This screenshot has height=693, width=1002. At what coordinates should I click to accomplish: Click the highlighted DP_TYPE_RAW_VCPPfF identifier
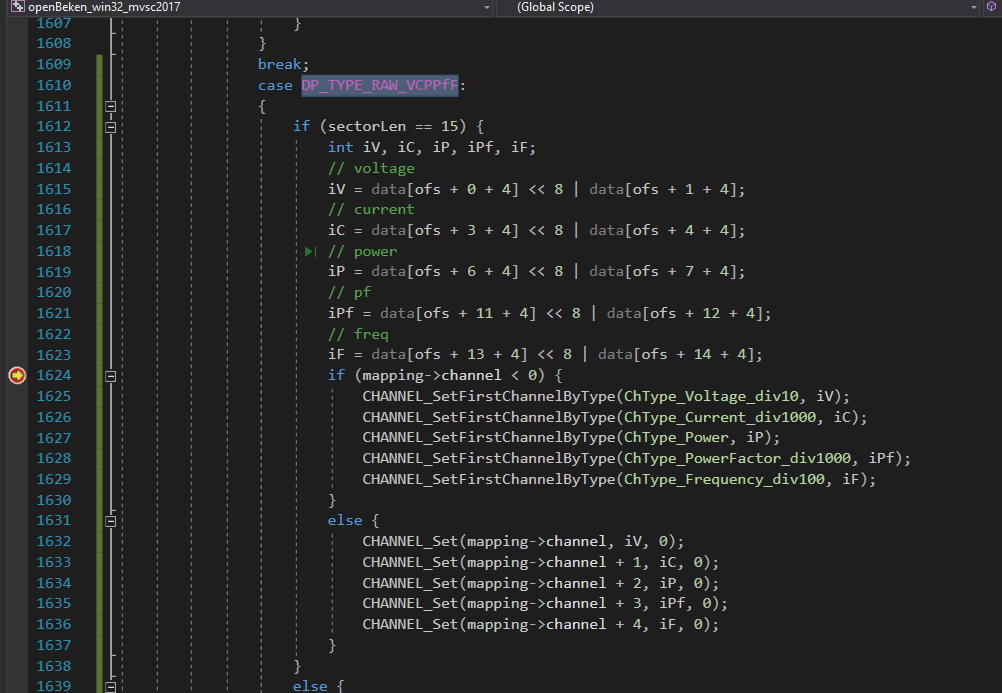tap(380, 85)
